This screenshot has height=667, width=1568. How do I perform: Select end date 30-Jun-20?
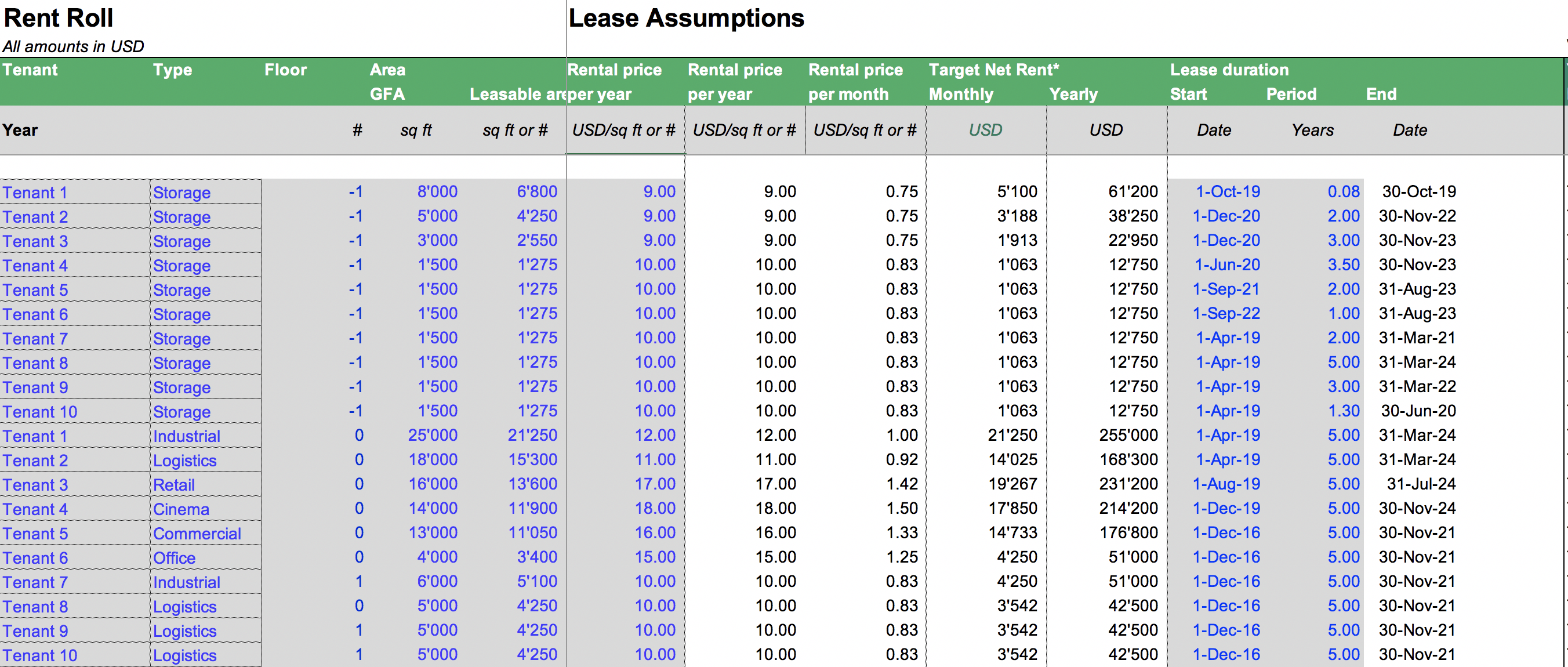1418,411
